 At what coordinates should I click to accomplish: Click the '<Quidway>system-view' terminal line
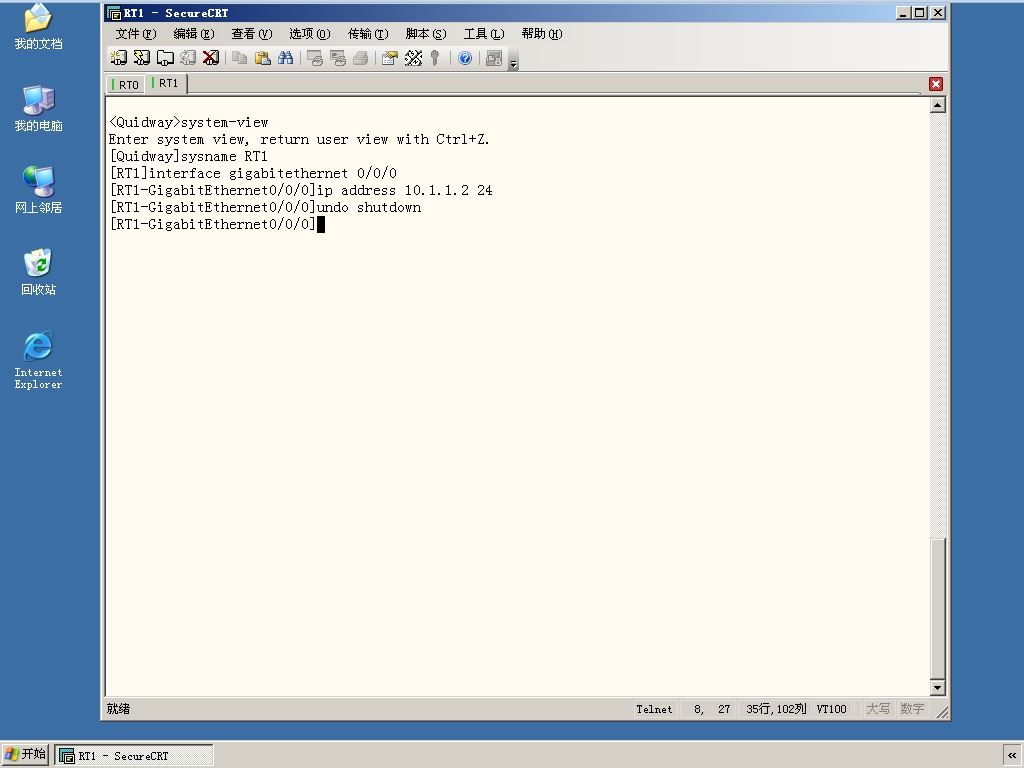coord(189,123)
